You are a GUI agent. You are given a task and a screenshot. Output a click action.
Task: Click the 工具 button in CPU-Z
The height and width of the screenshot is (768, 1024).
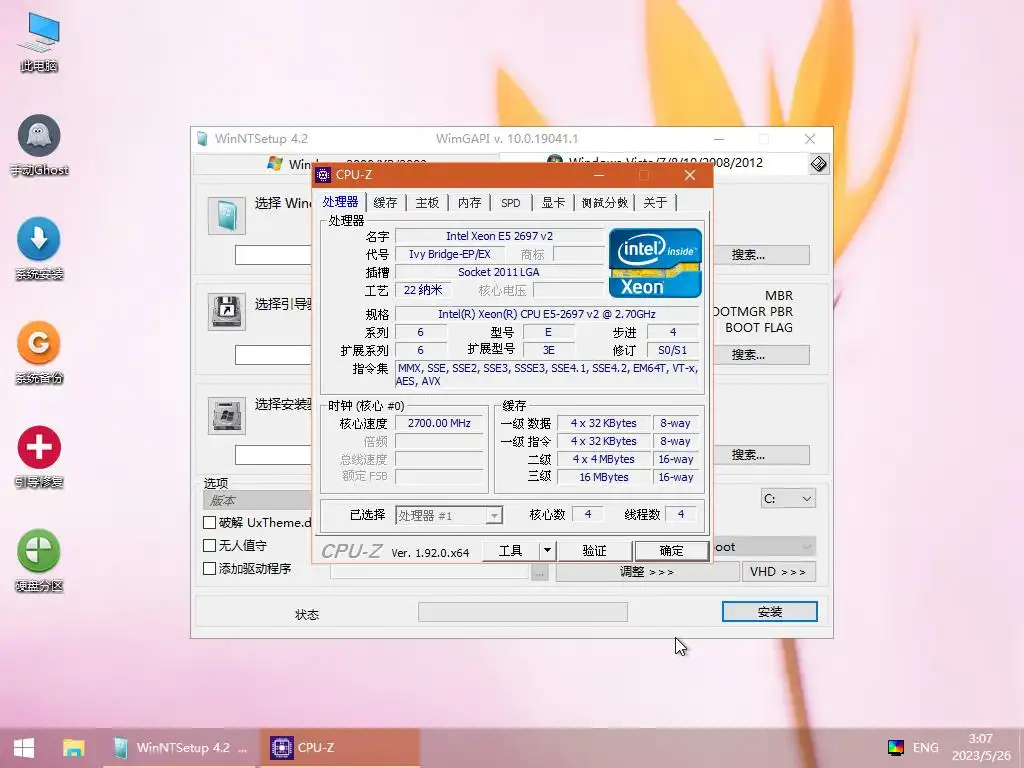pos(511,551)
